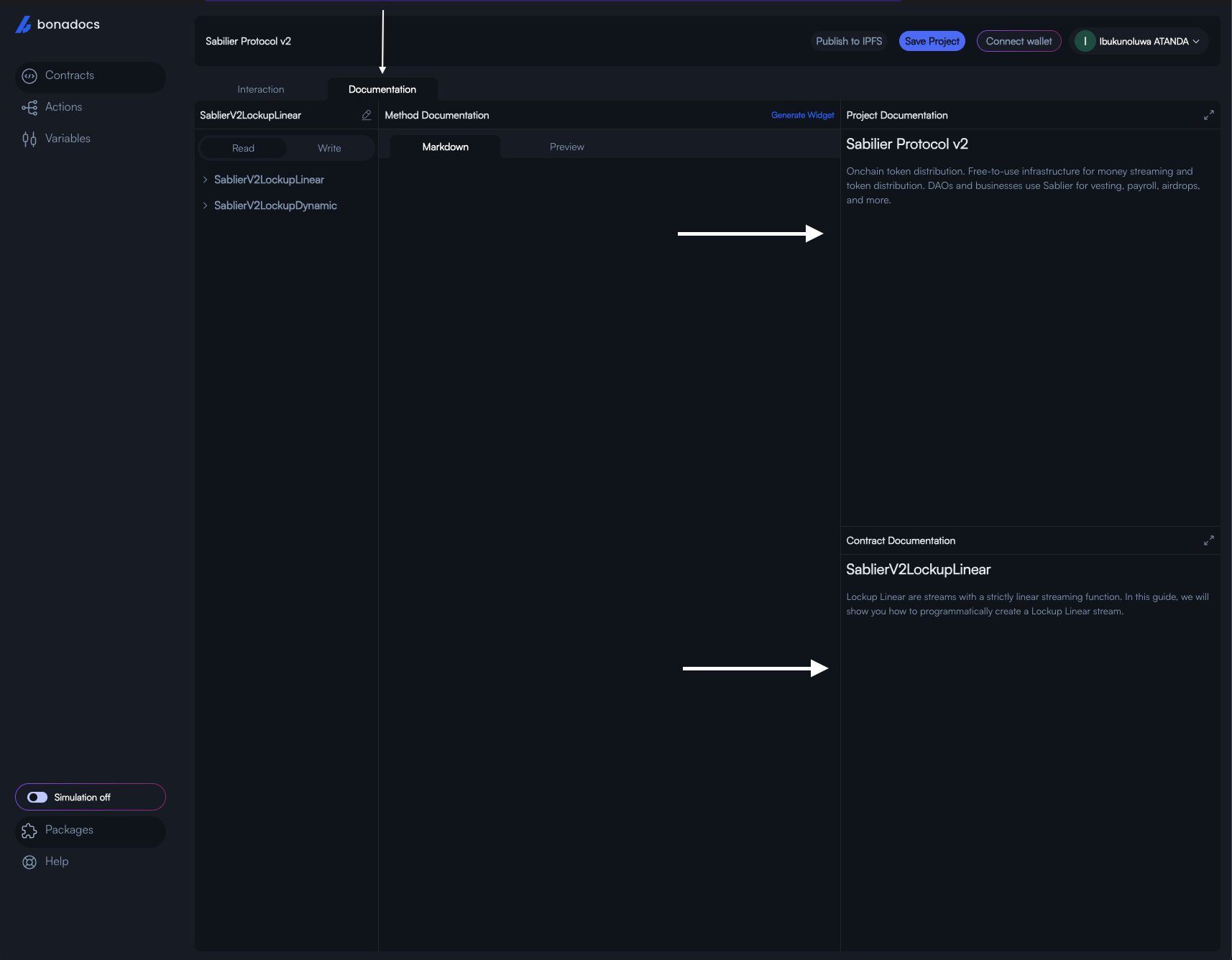Open the Actions workflow icon

29,108
